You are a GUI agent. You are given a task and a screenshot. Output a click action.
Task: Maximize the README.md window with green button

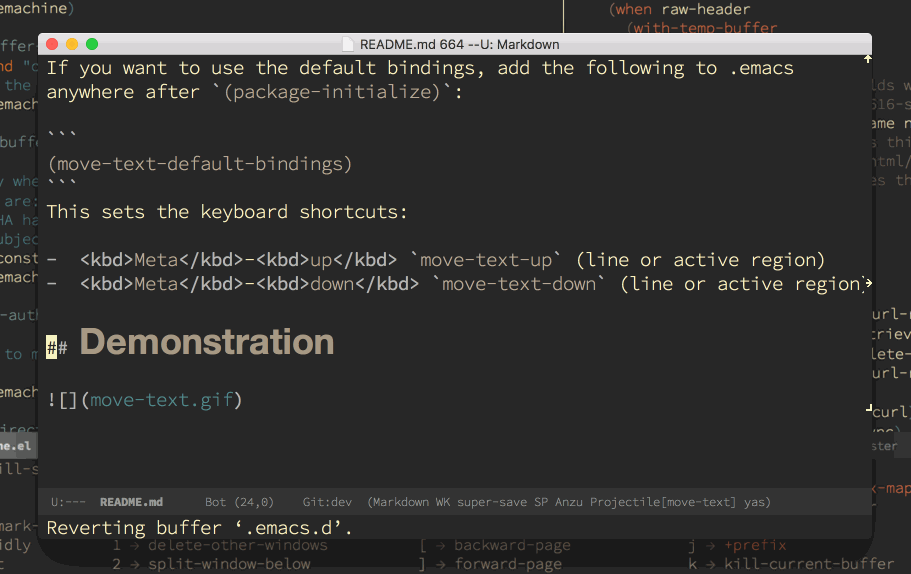pyautogui.click(x=92, y=44)
